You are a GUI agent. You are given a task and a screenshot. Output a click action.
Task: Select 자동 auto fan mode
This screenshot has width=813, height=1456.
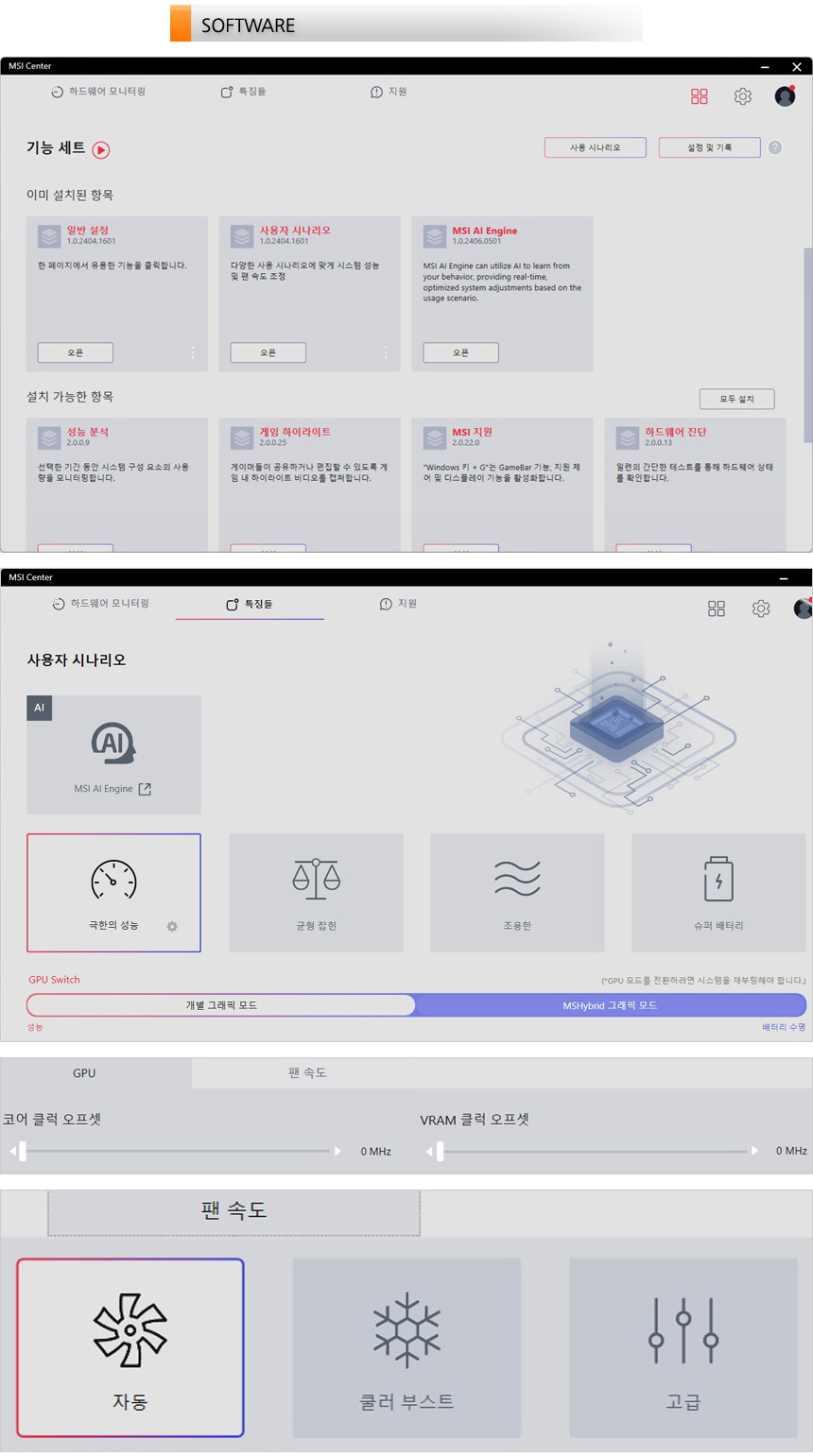(x=130, y=1347)
